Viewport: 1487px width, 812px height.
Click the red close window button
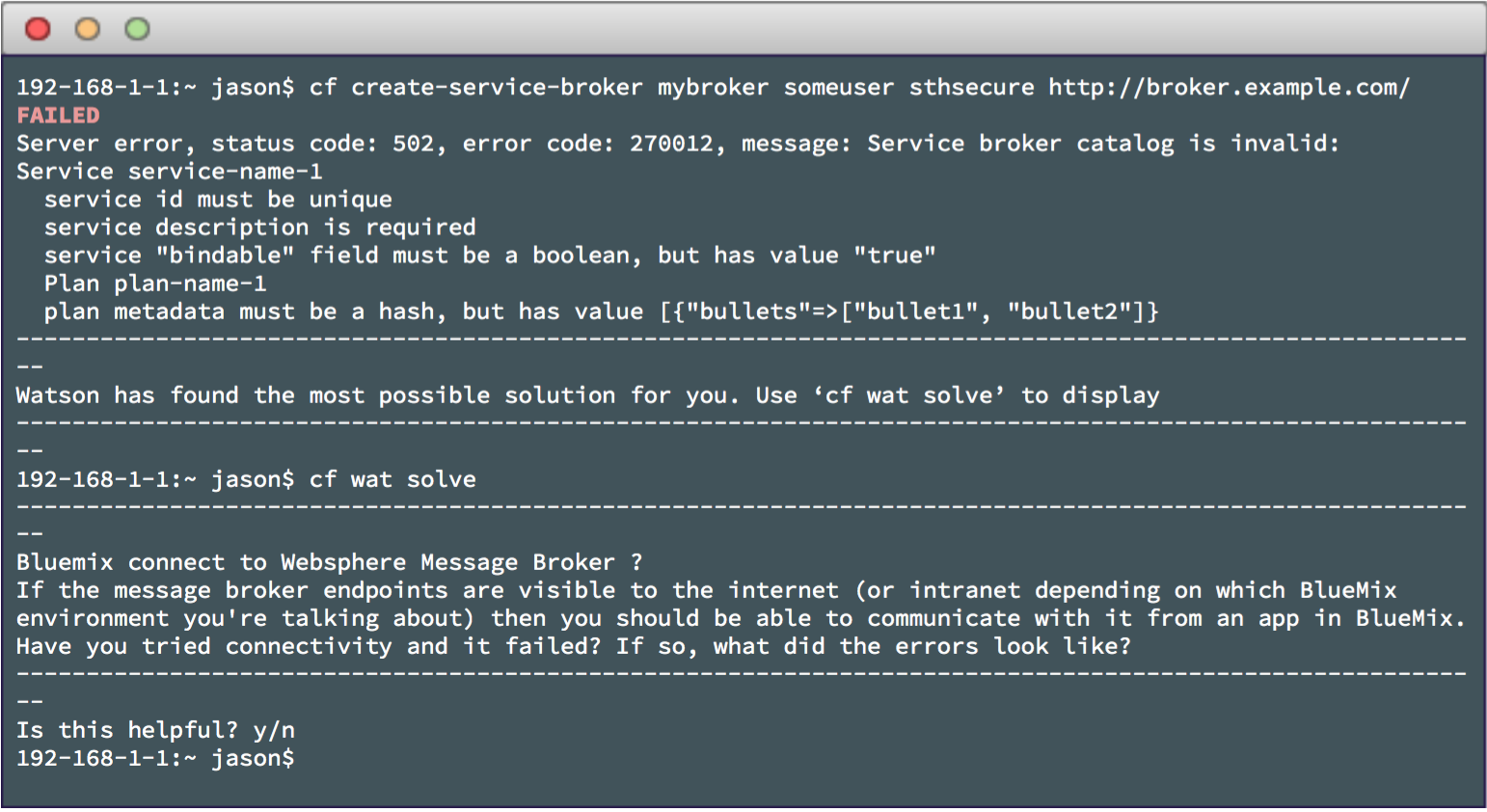pyautogui.click(x=38, y=29)
